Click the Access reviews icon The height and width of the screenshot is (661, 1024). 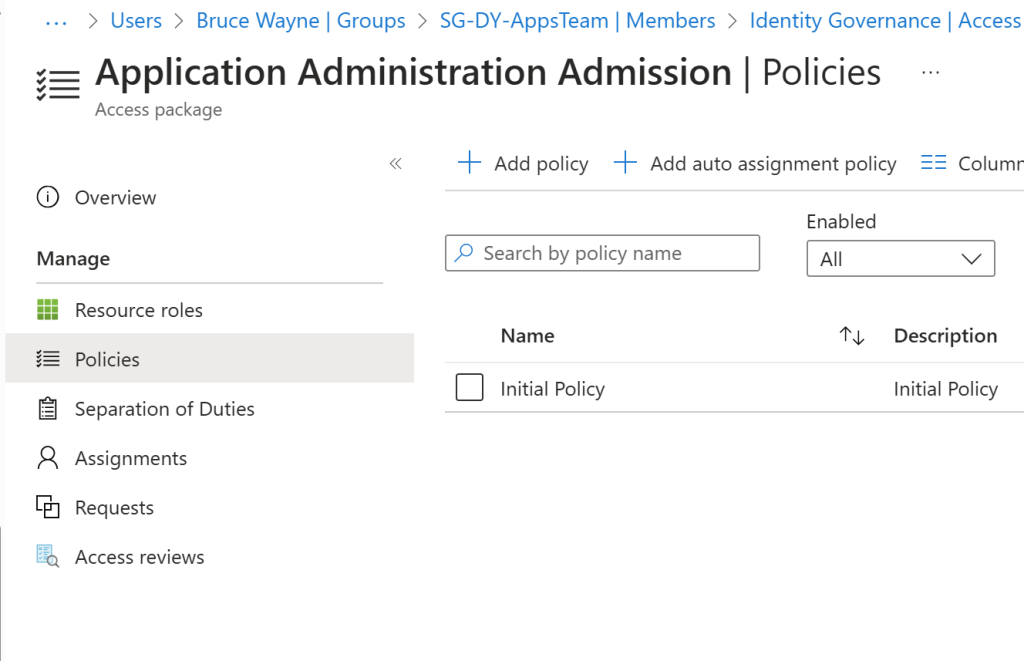[x=47, y=557]
